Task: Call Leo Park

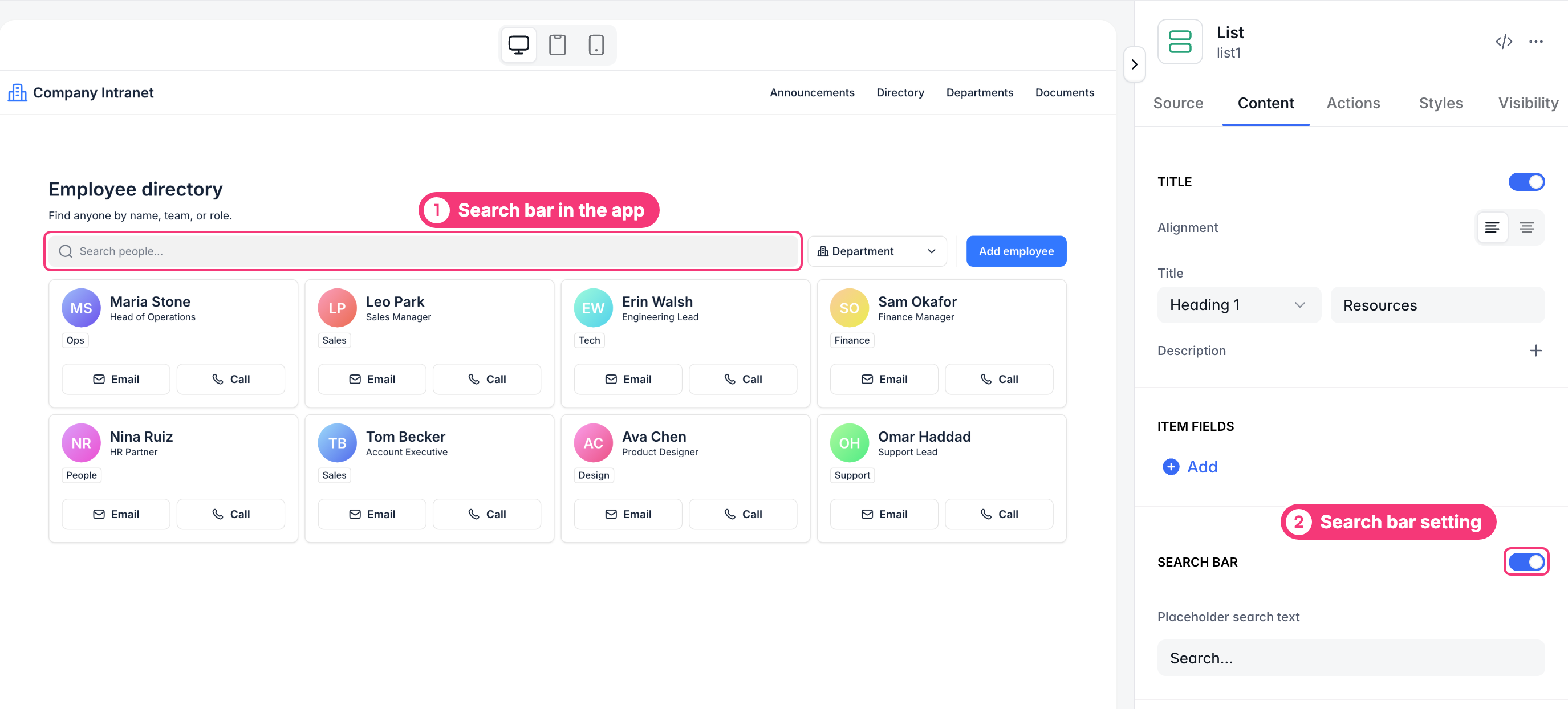Action: pos(486,379)
